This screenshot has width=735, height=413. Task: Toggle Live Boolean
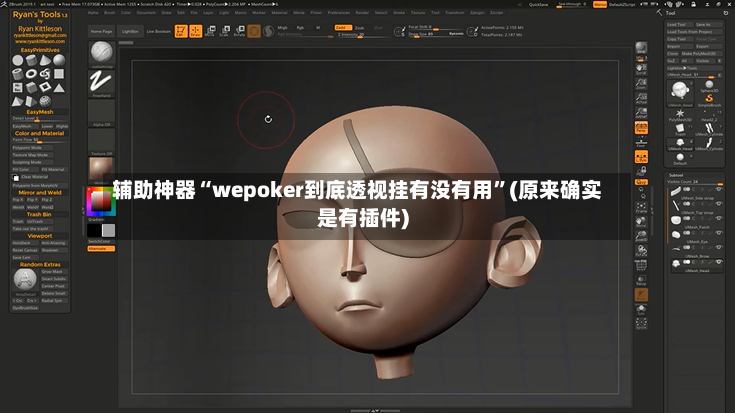pos(158,31)
